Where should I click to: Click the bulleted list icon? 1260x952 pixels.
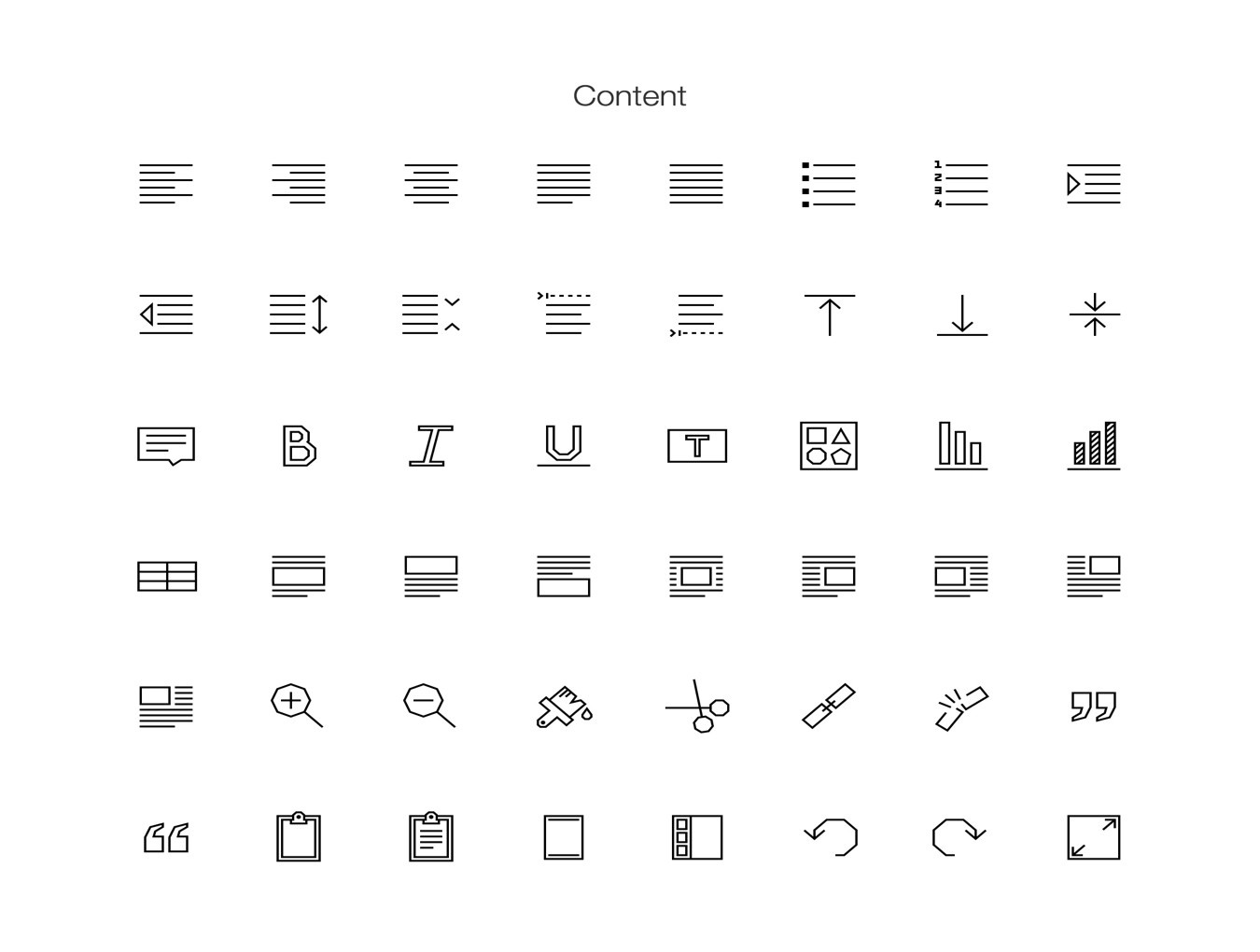829,184
